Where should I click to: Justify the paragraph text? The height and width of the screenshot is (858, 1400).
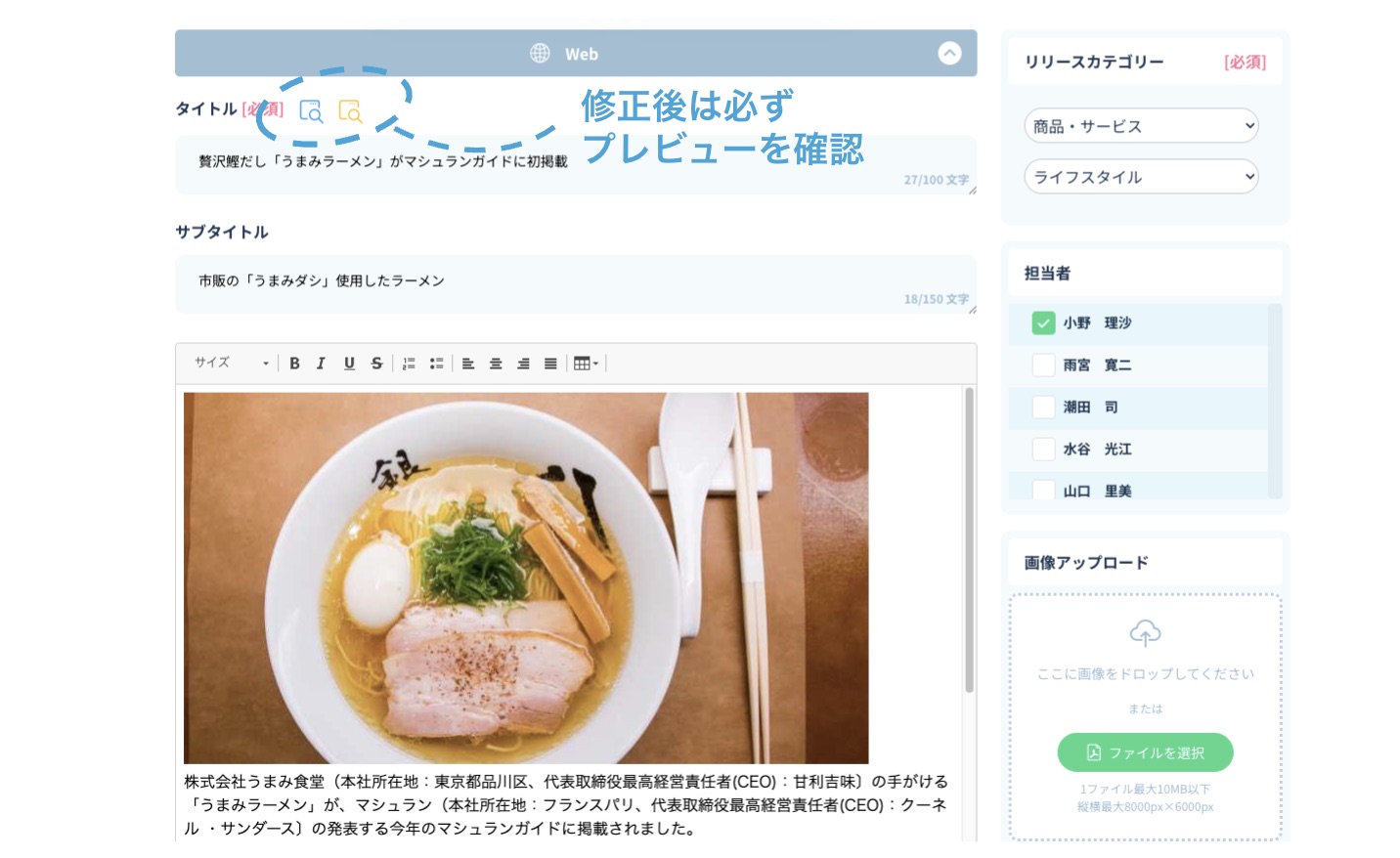point(550,364)
